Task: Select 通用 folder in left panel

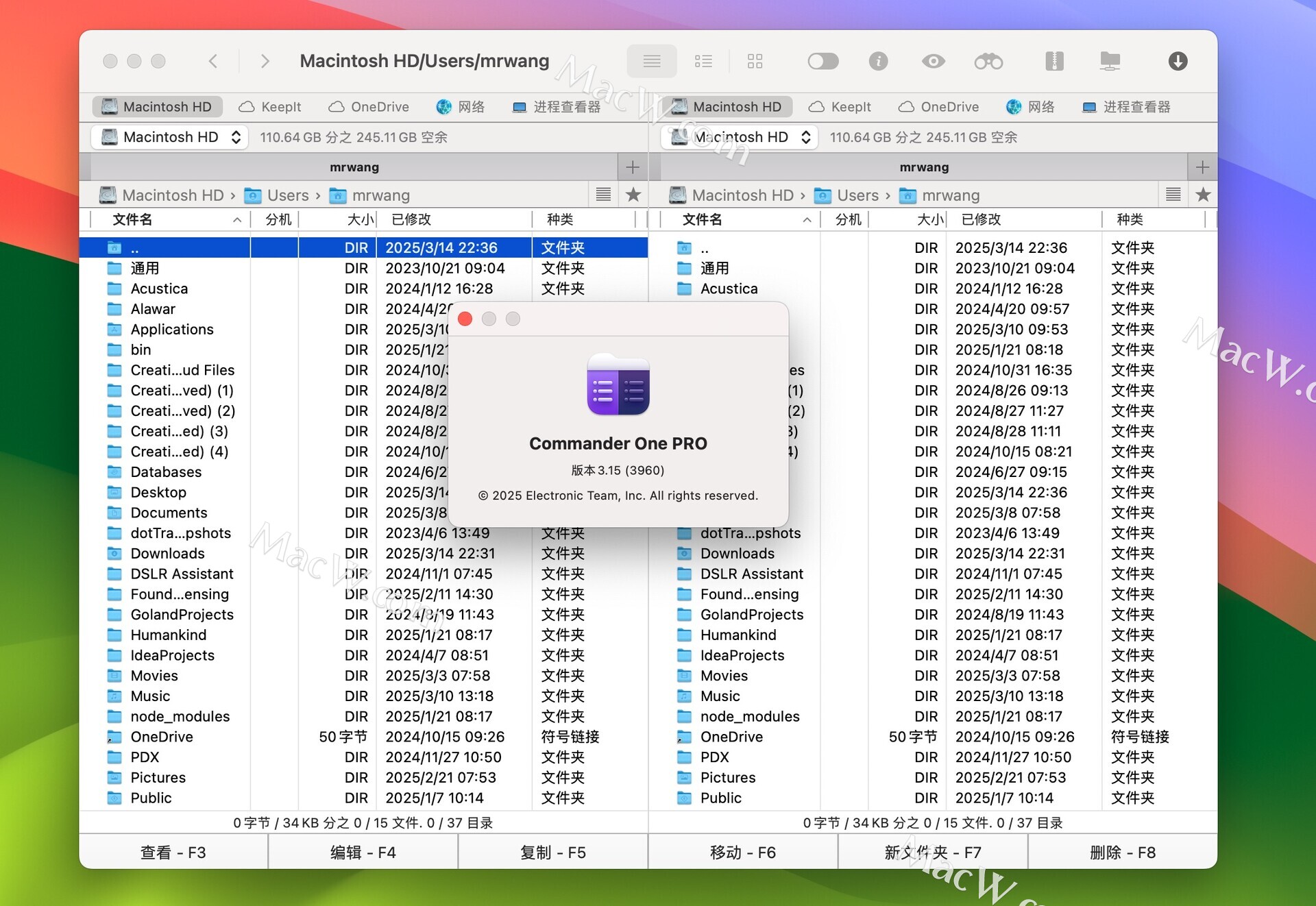Action: (x=363, y=268)
